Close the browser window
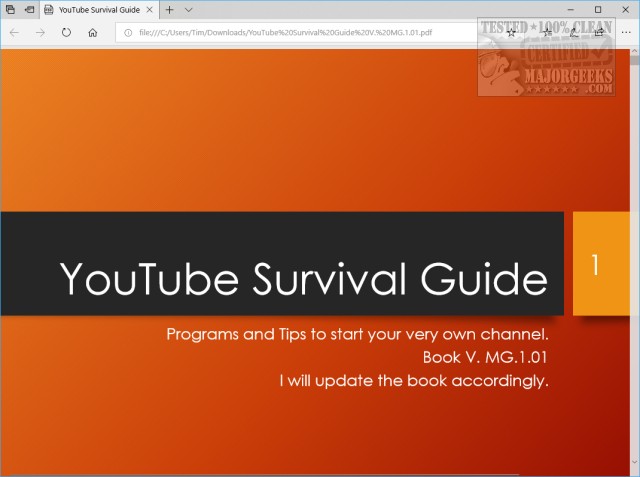Viewport: 640px width, 477px height. [625, 9]
